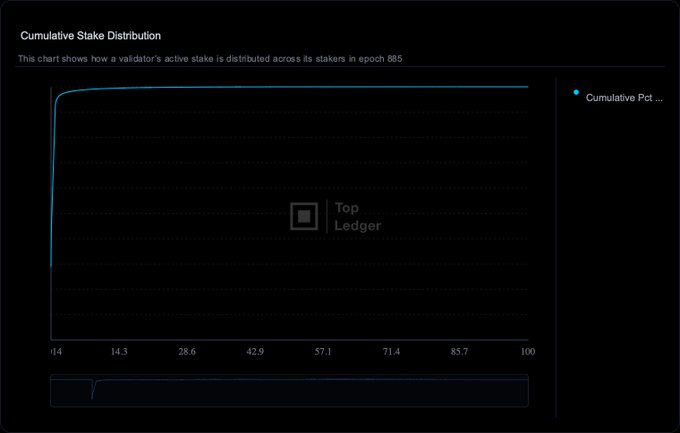The width and height of the screenshot is (680, 433).
Task: Click the right end of the zoom slider
Action: coord(527,390)
